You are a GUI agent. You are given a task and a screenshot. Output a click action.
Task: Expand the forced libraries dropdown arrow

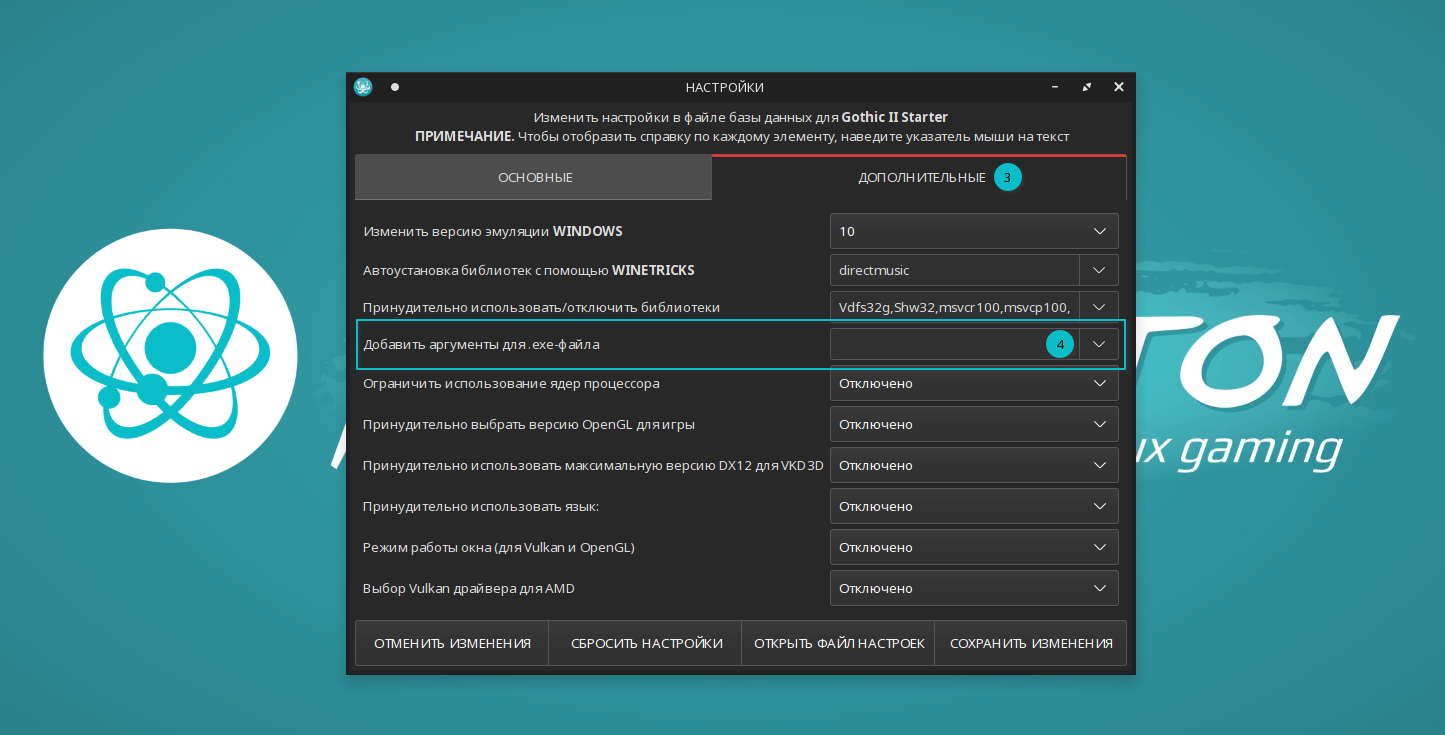point(1099,307)
